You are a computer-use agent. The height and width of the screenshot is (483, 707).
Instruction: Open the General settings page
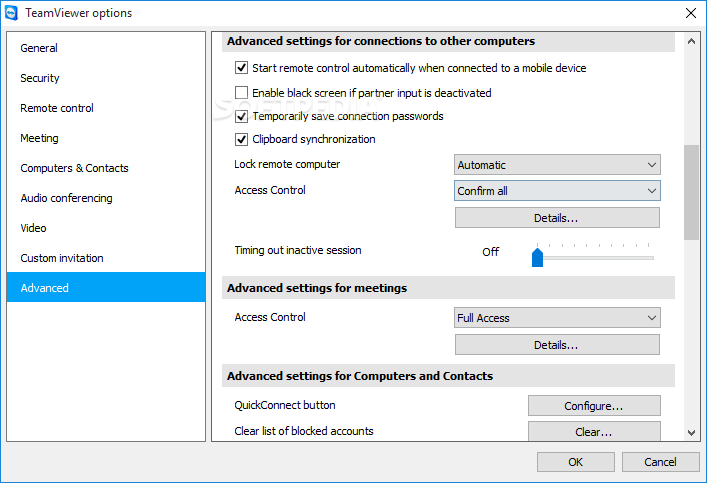pos(106,48)
